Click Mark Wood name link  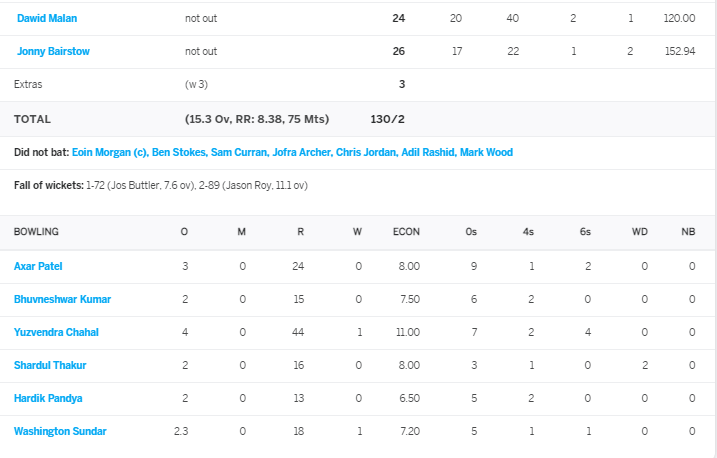pyautogui.click(x=487, y=152)
